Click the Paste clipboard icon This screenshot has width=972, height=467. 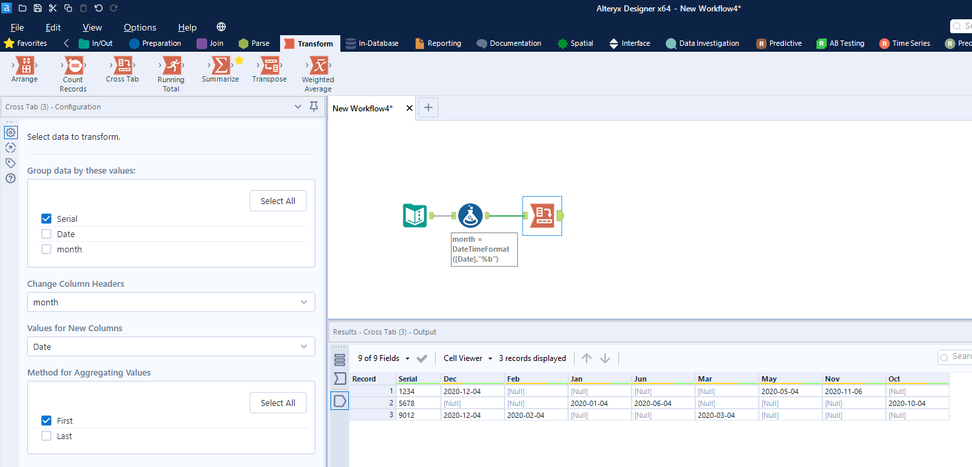point(83,8)
